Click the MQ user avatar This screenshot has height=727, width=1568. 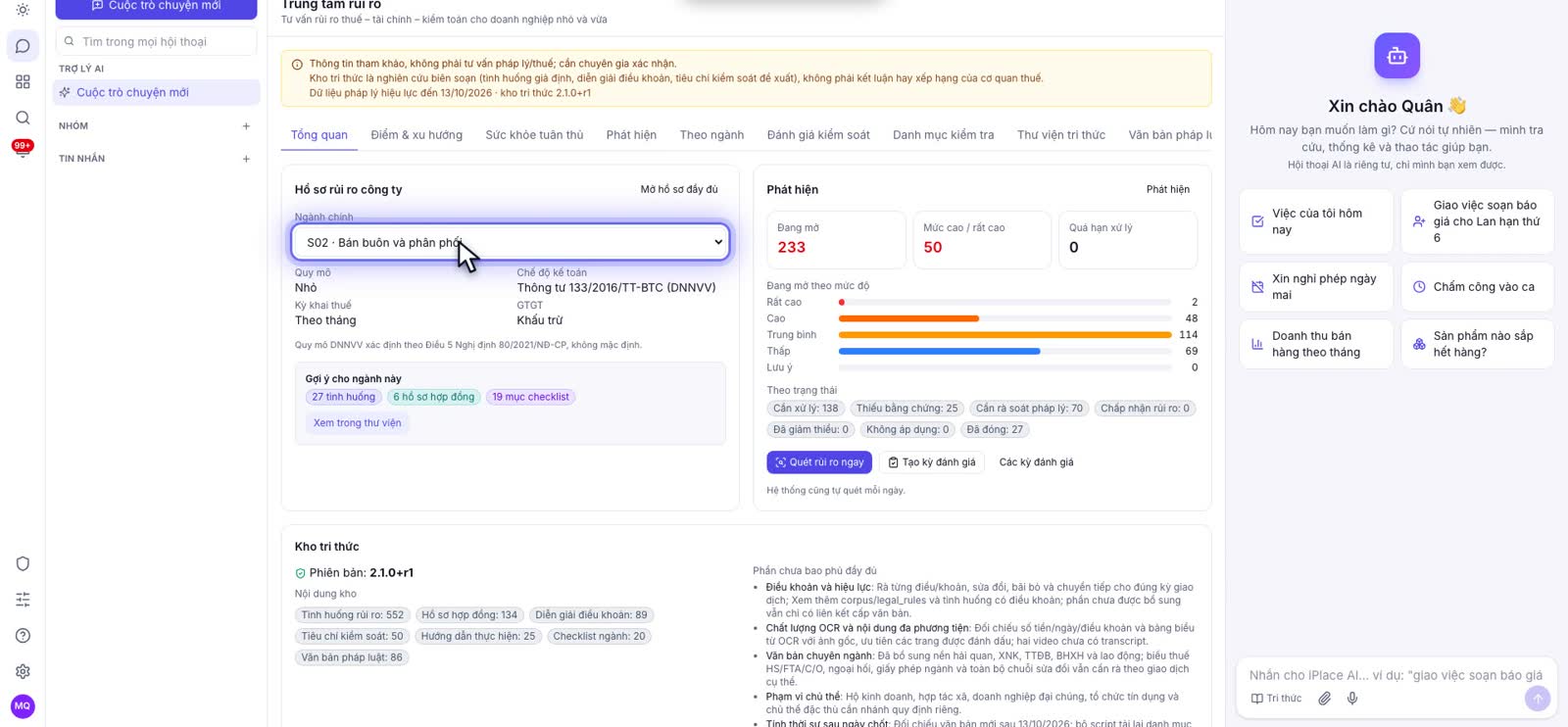(x=23, y=705)
